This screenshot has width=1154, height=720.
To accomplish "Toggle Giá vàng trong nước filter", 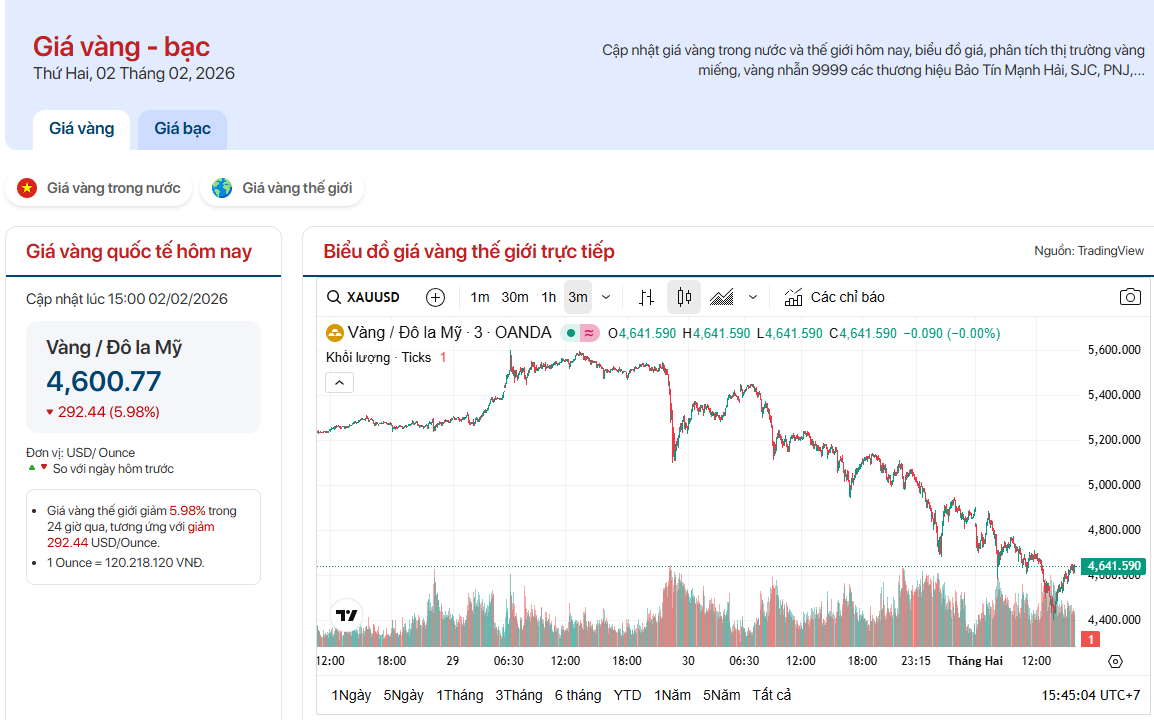I will [99, 188].
